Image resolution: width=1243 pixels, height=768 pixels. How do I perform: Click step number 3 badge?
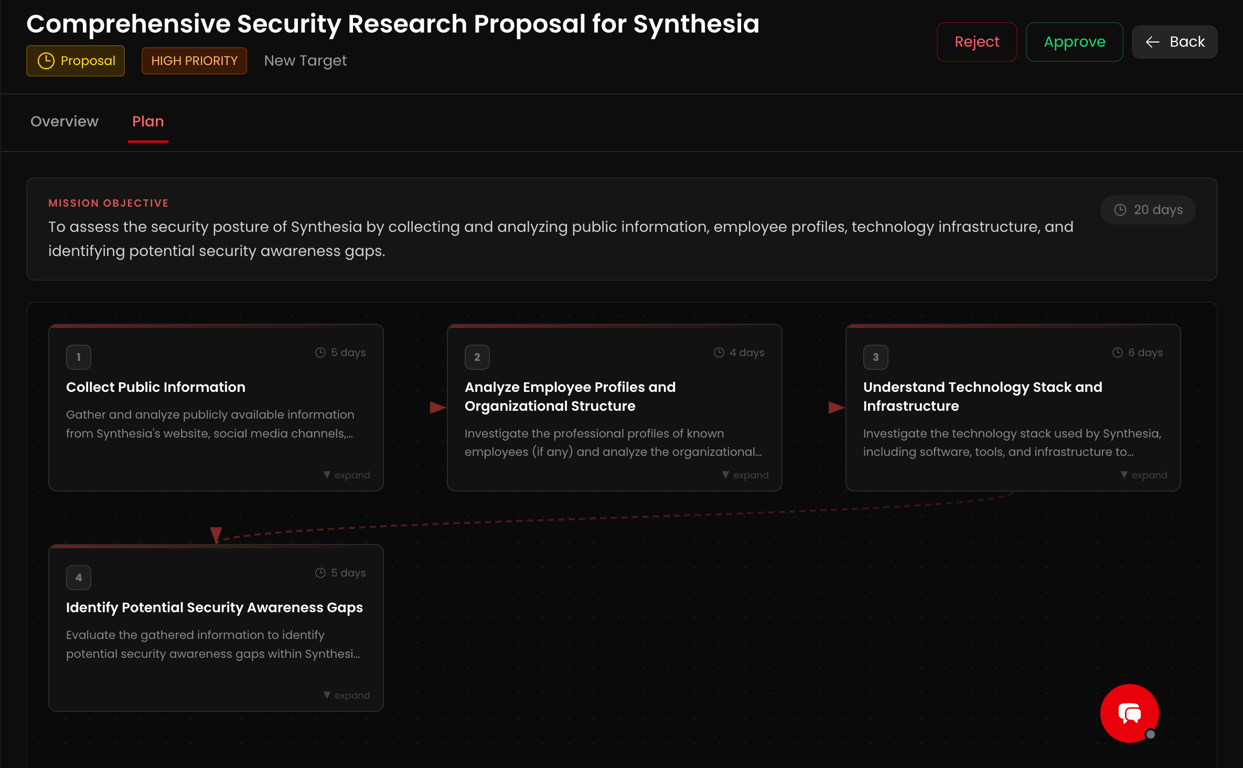(x=876, y=357)
